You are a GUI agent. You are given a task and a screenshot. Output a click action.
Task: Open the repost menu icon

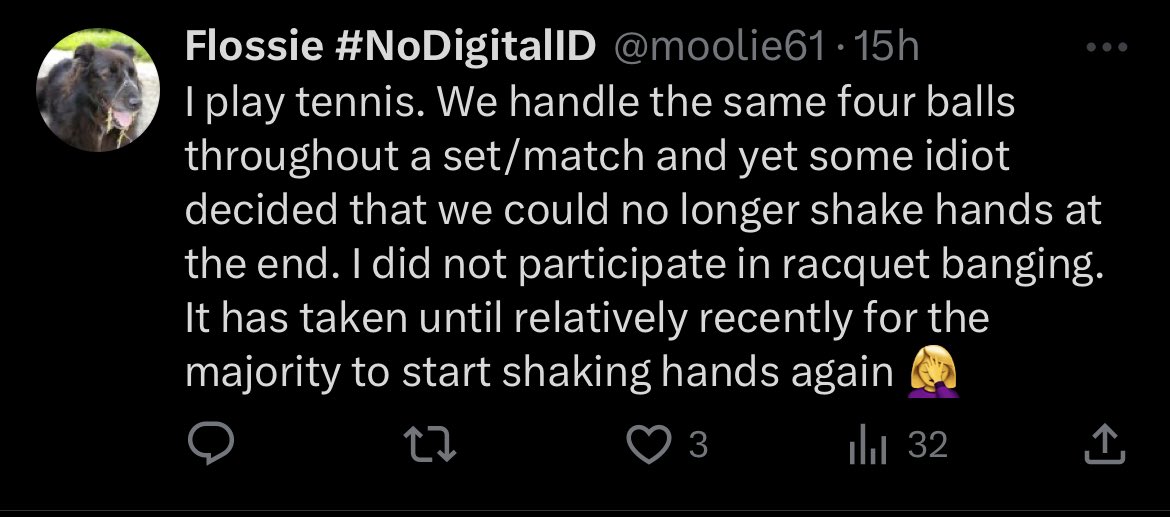point(434,445)
